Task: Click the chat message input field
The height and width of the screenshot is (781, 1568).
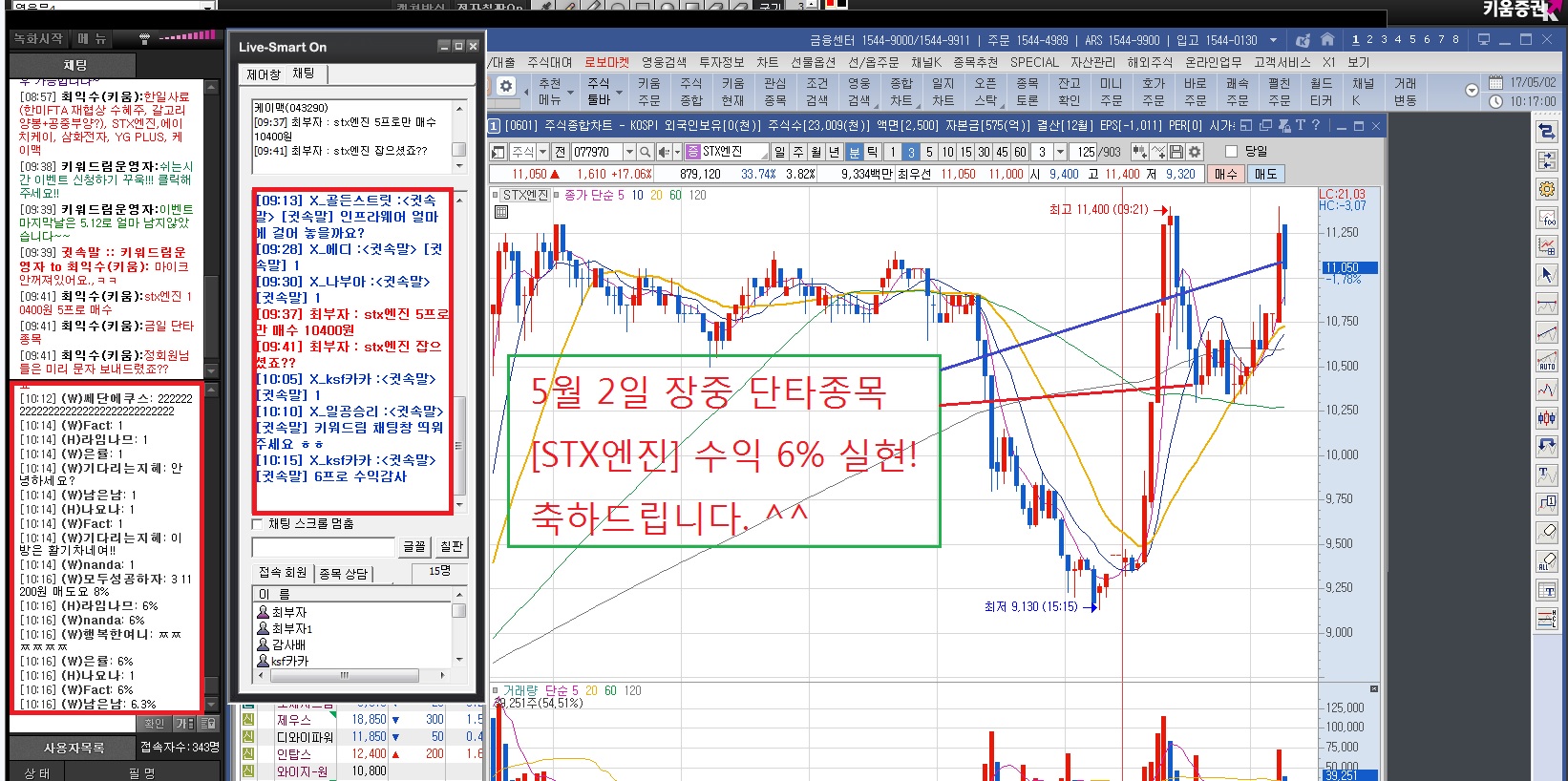Action: (x=323, y=546)
